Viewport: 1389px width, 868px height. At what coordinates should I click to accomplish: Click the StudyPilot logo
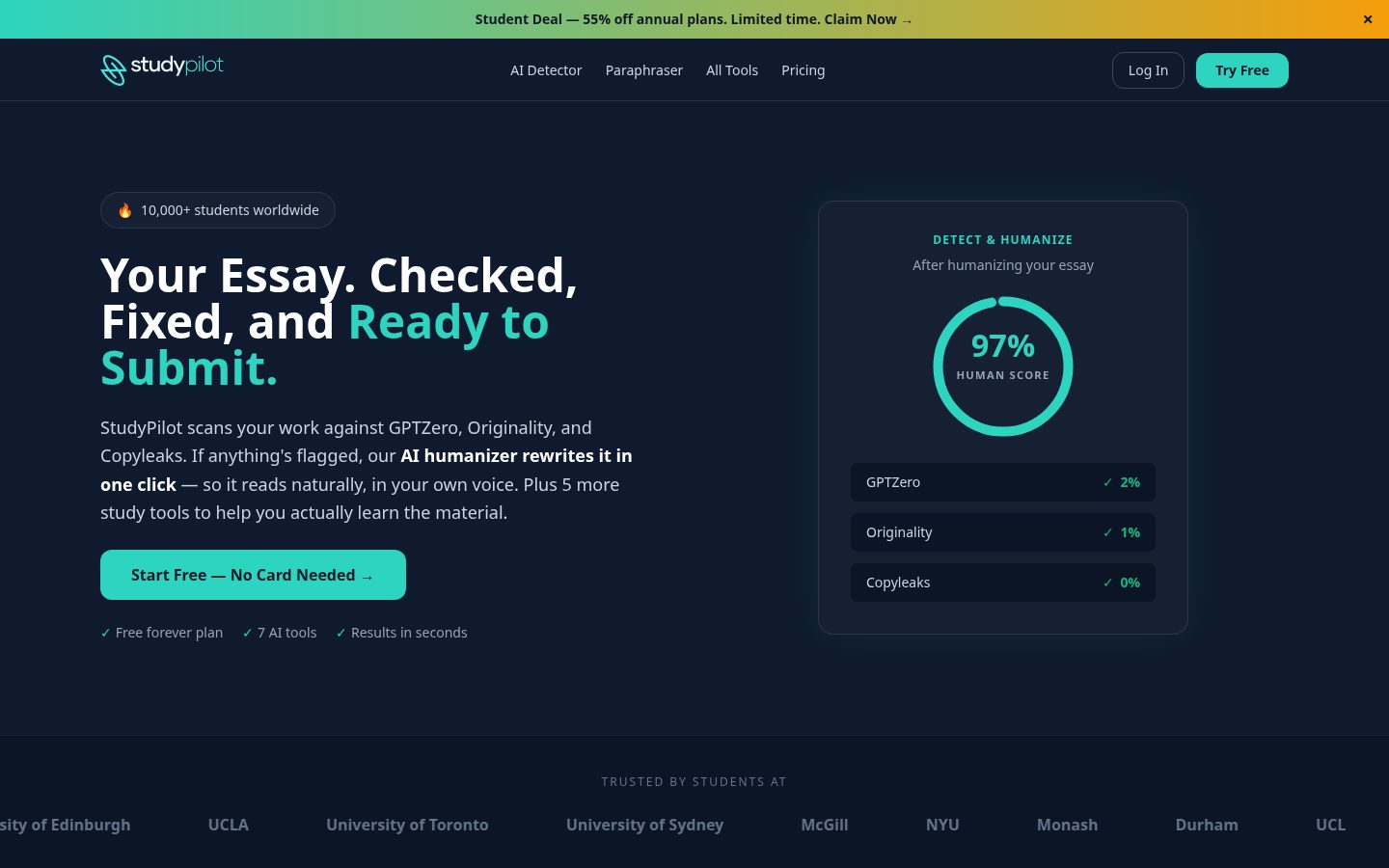point(162,69)
